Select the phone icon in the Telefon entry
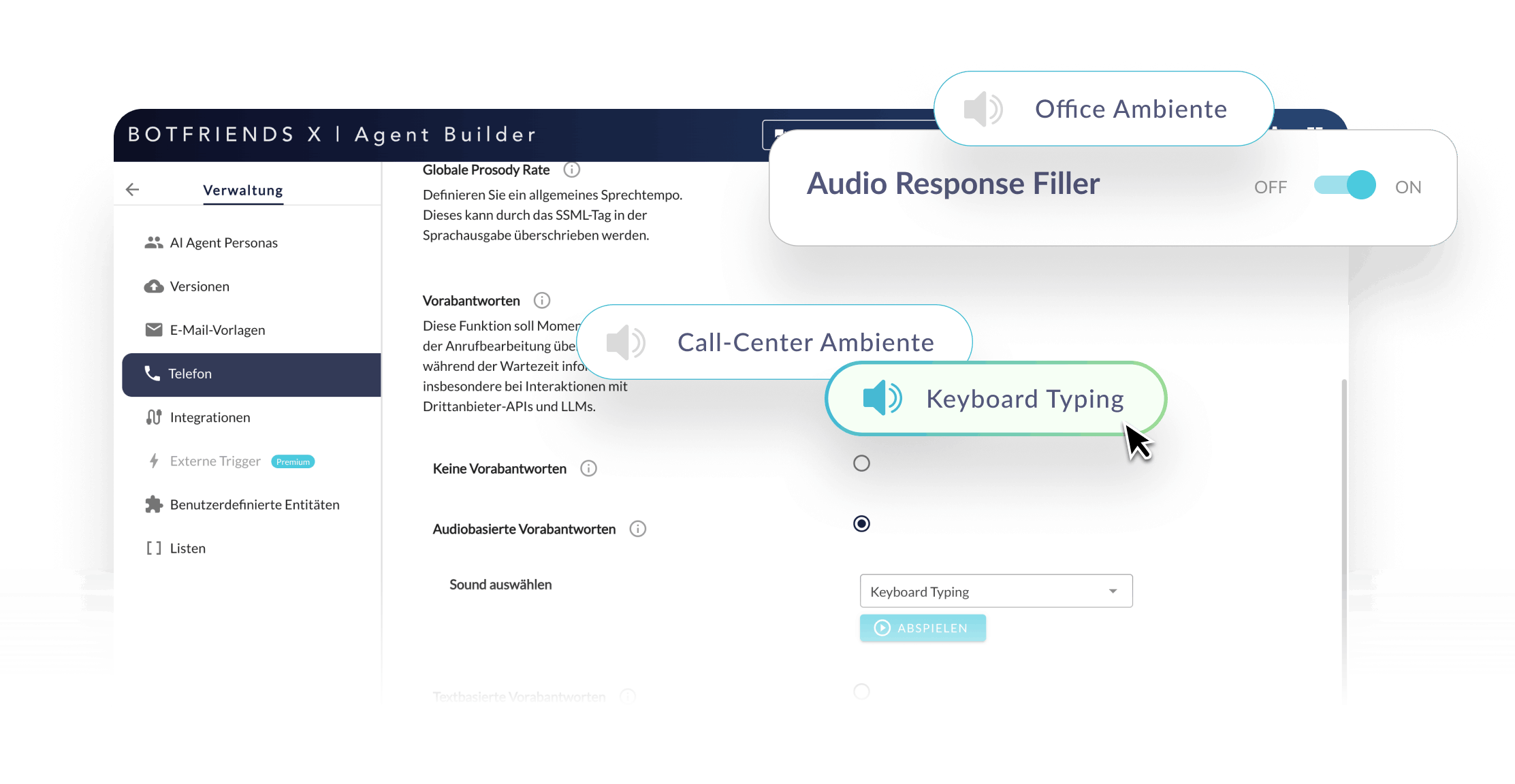Screen dimensions: 1515x784 tap(153, 374)
